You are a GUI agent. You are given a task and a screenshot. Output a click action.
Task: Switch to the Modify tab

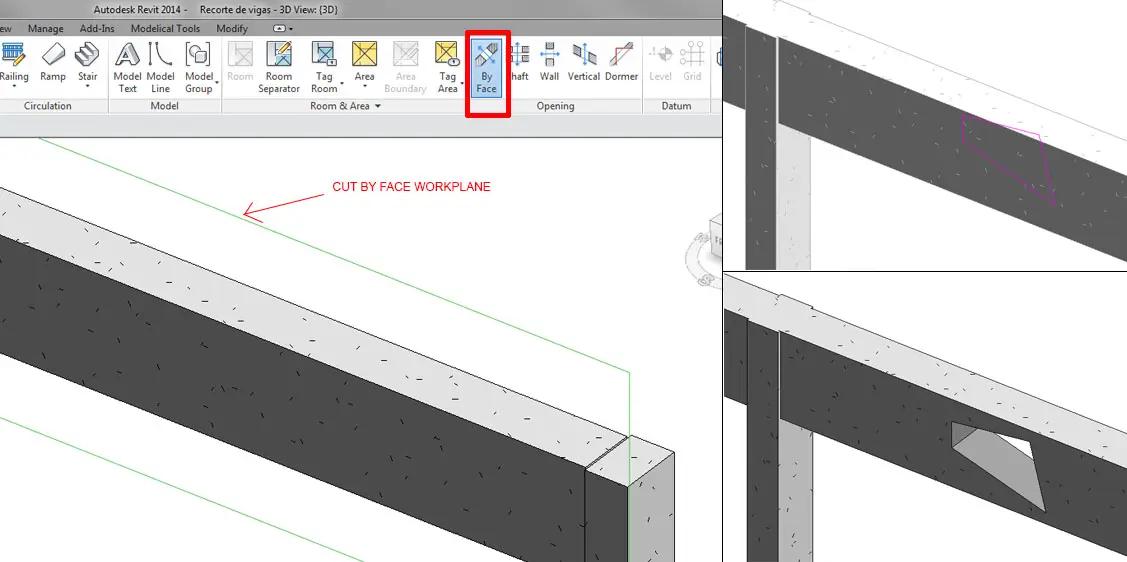click(x=232, y=29)
